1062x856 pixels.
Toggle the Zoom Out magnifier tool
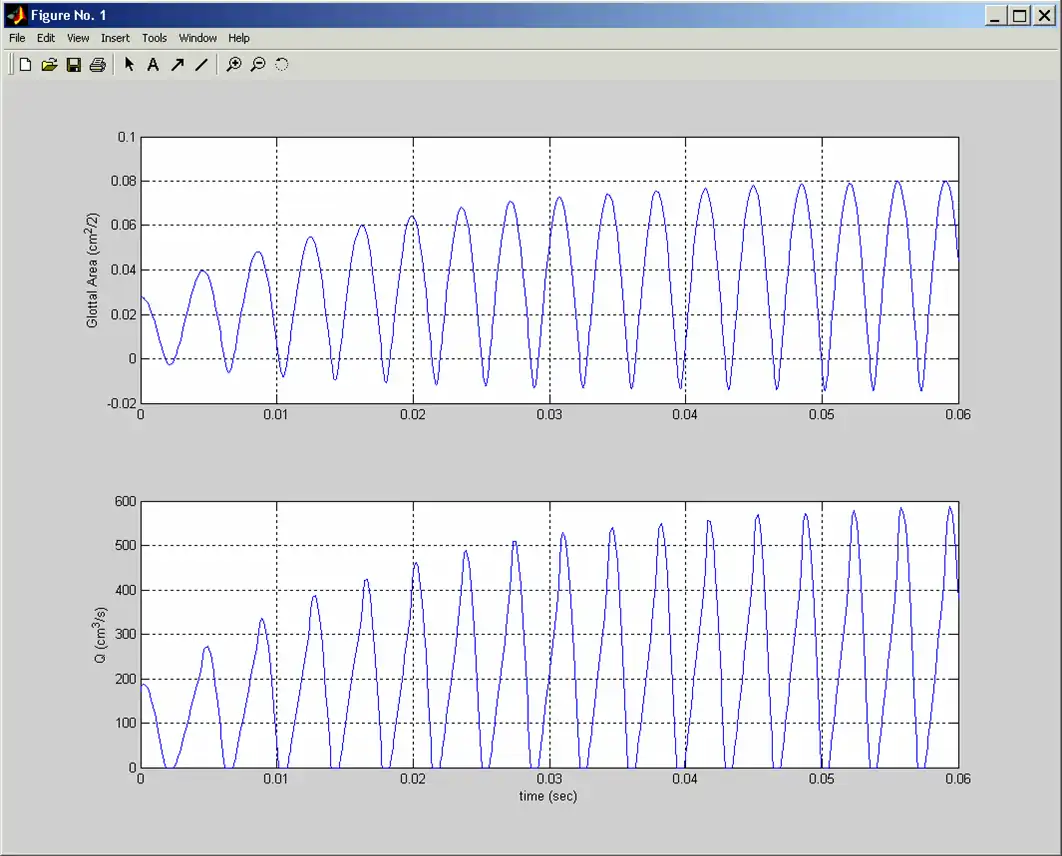click(258, 65)
